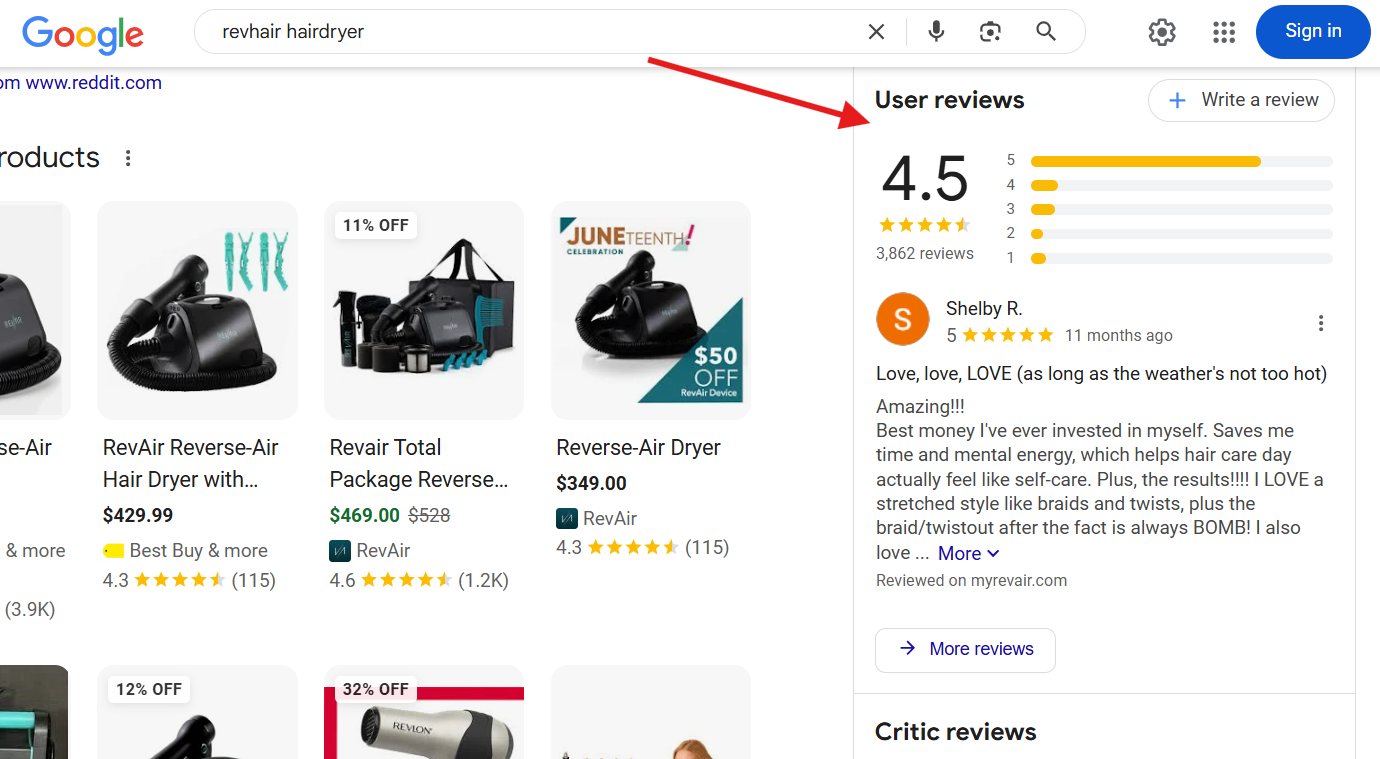Open Shelby R.'s profile avatar
1380x759 pixels.
(902, 318)
